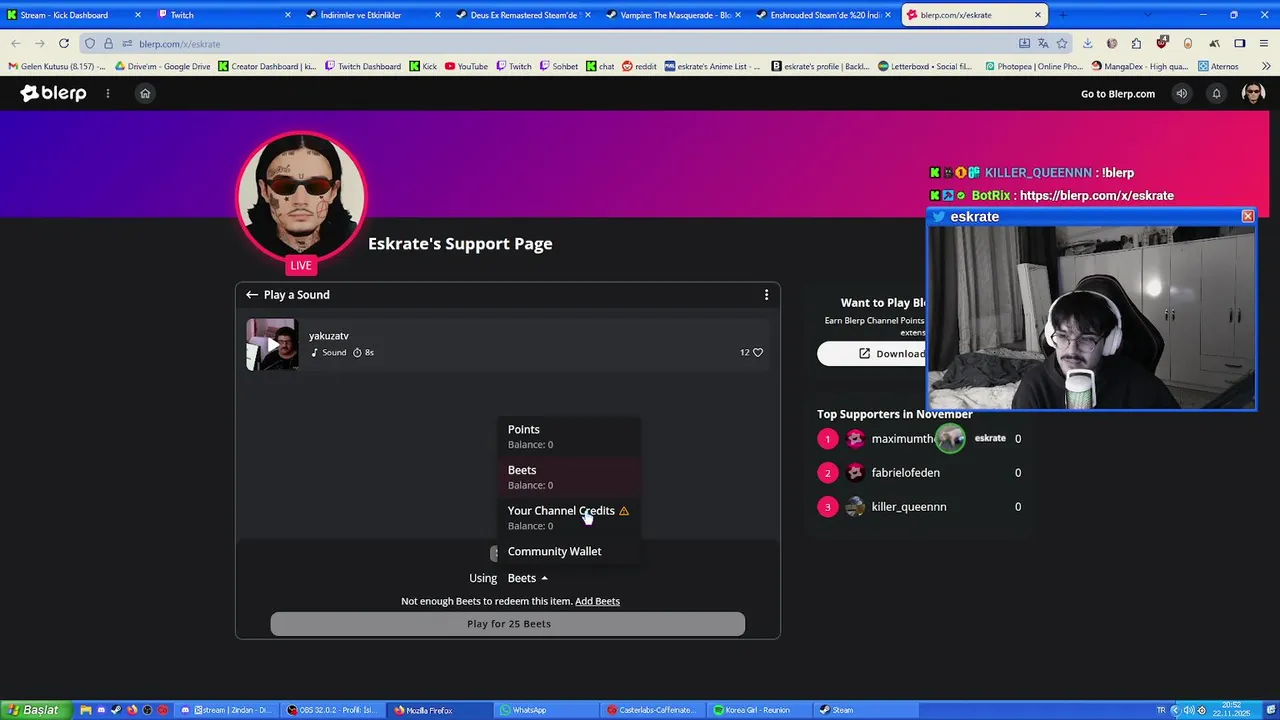Click the Blerp logo
Image resolution: width=1280 pixels, height=720 pixels.
tap(53, 93)
